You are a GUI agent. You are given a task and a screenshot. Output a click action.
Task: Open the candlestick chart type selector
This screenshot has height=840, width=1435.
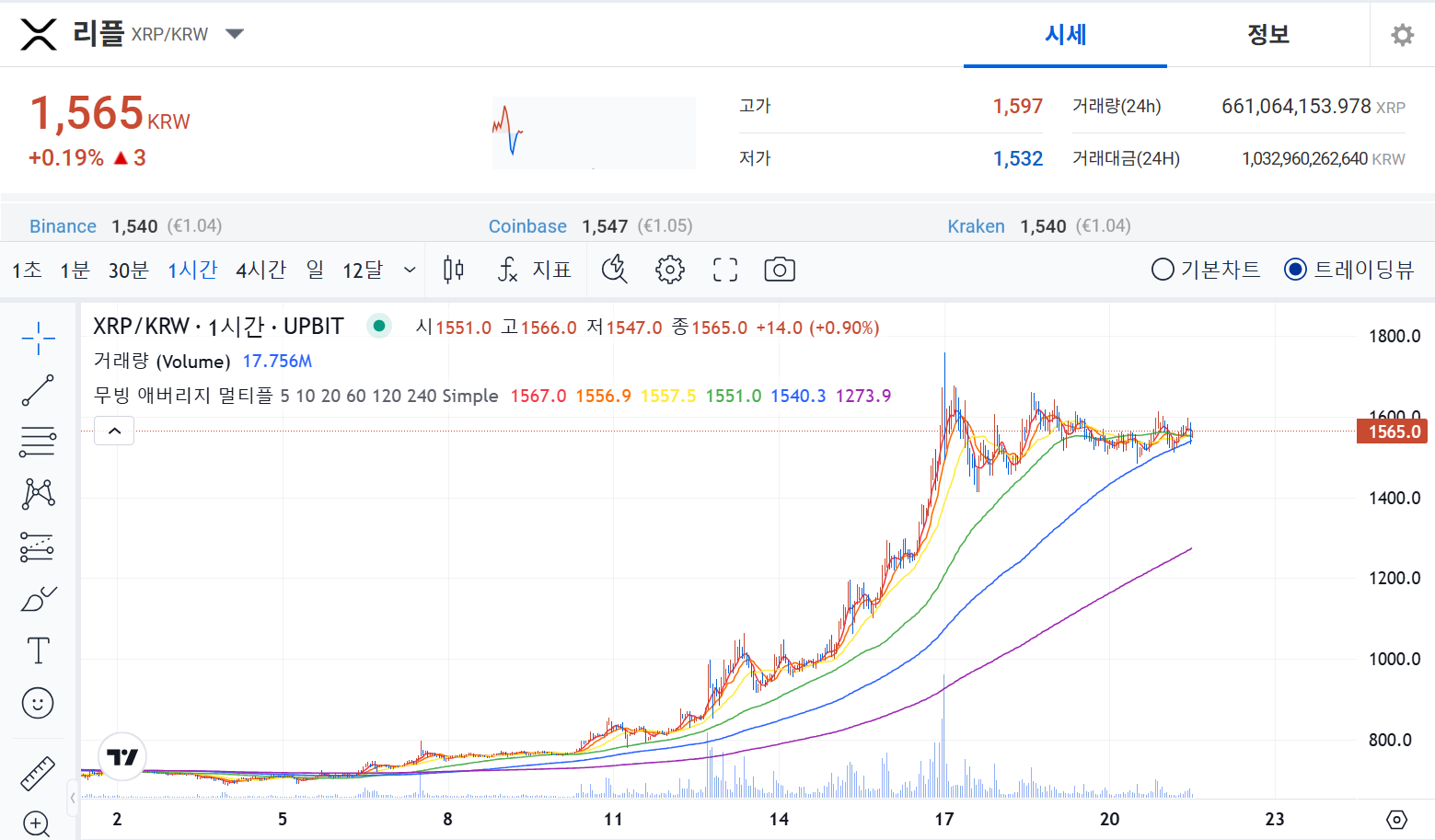[453, 270]
